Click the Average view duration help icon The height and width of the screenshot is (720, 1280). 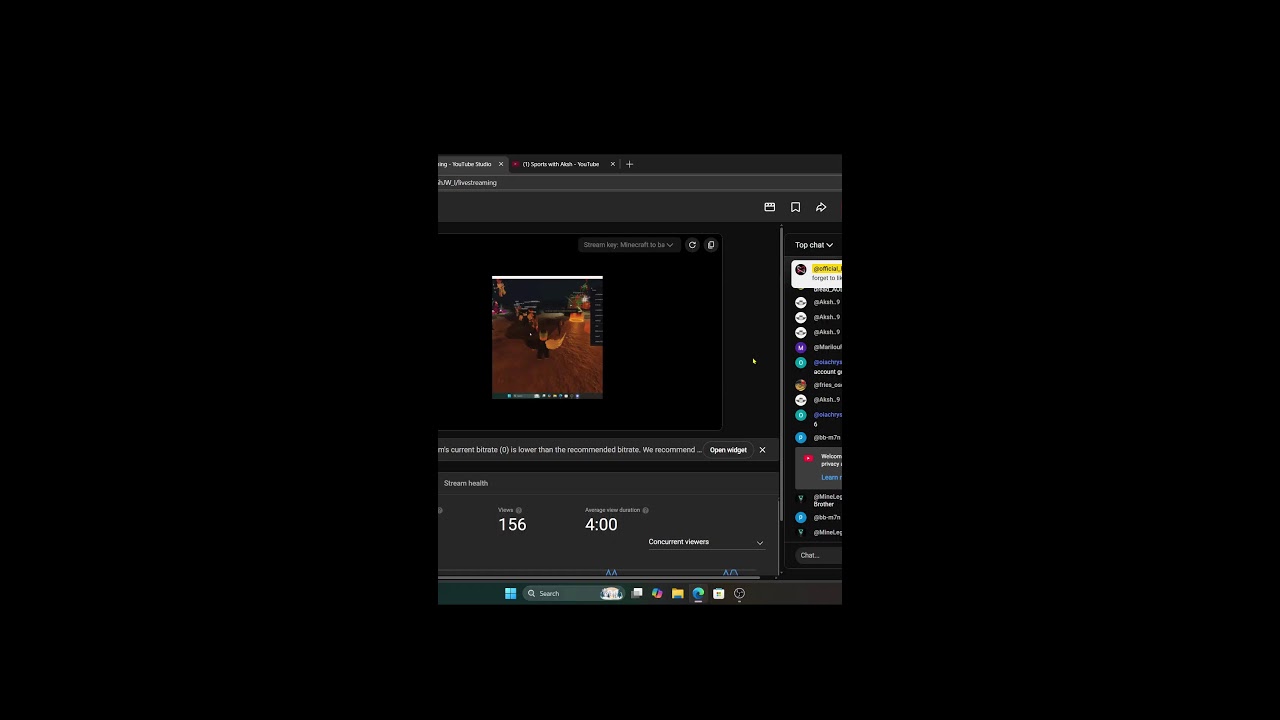[645, 510]
